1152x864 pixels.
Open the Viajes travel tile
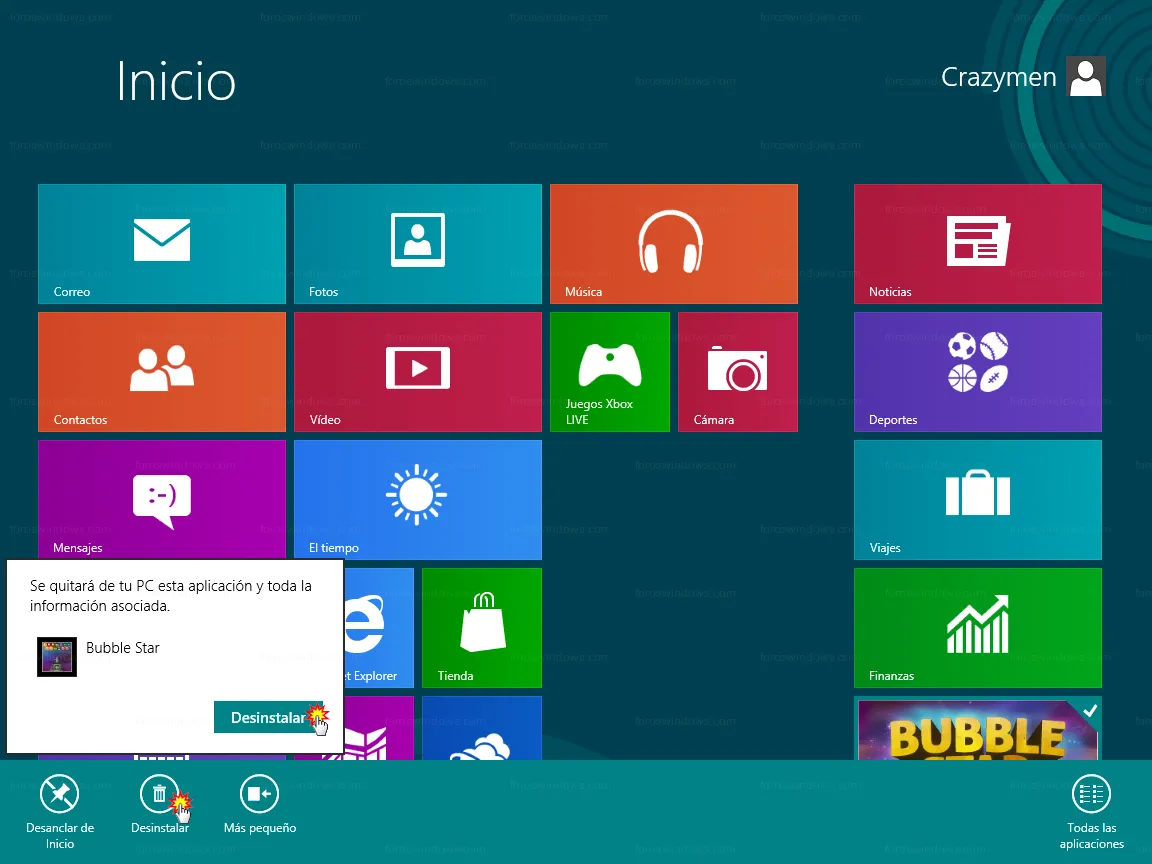coord(978,500)
